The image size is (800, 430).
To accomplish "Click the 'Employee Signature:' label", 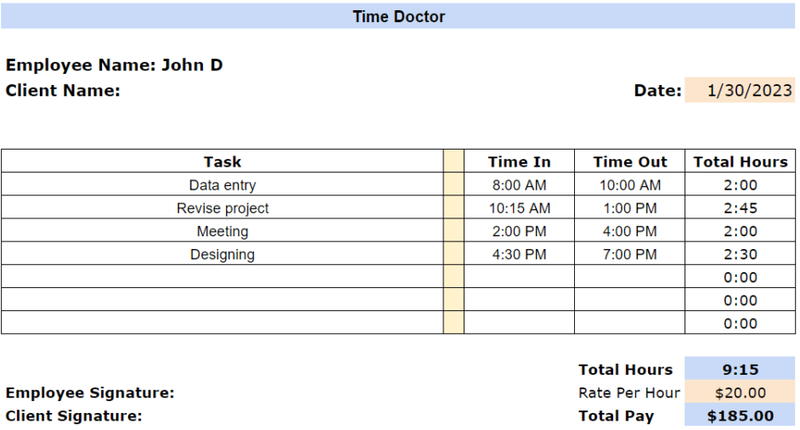I will point(90,392).
